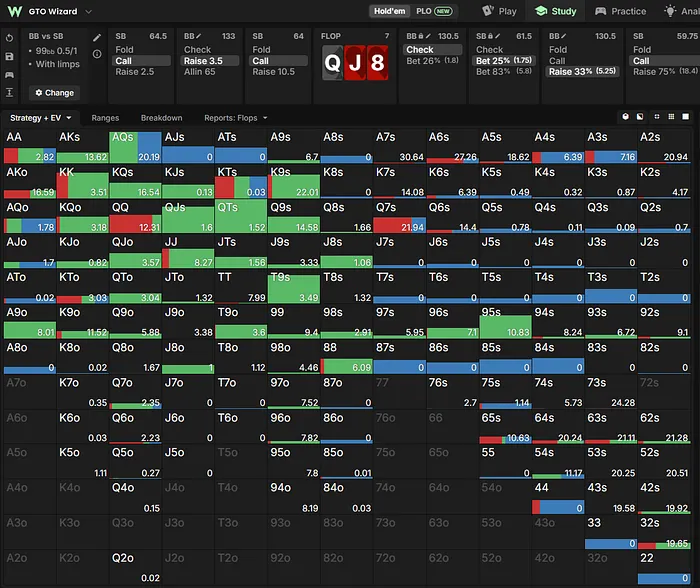The image size is (700, 588).
Task: Select the dense grid view icon
Action: [671, 117]
